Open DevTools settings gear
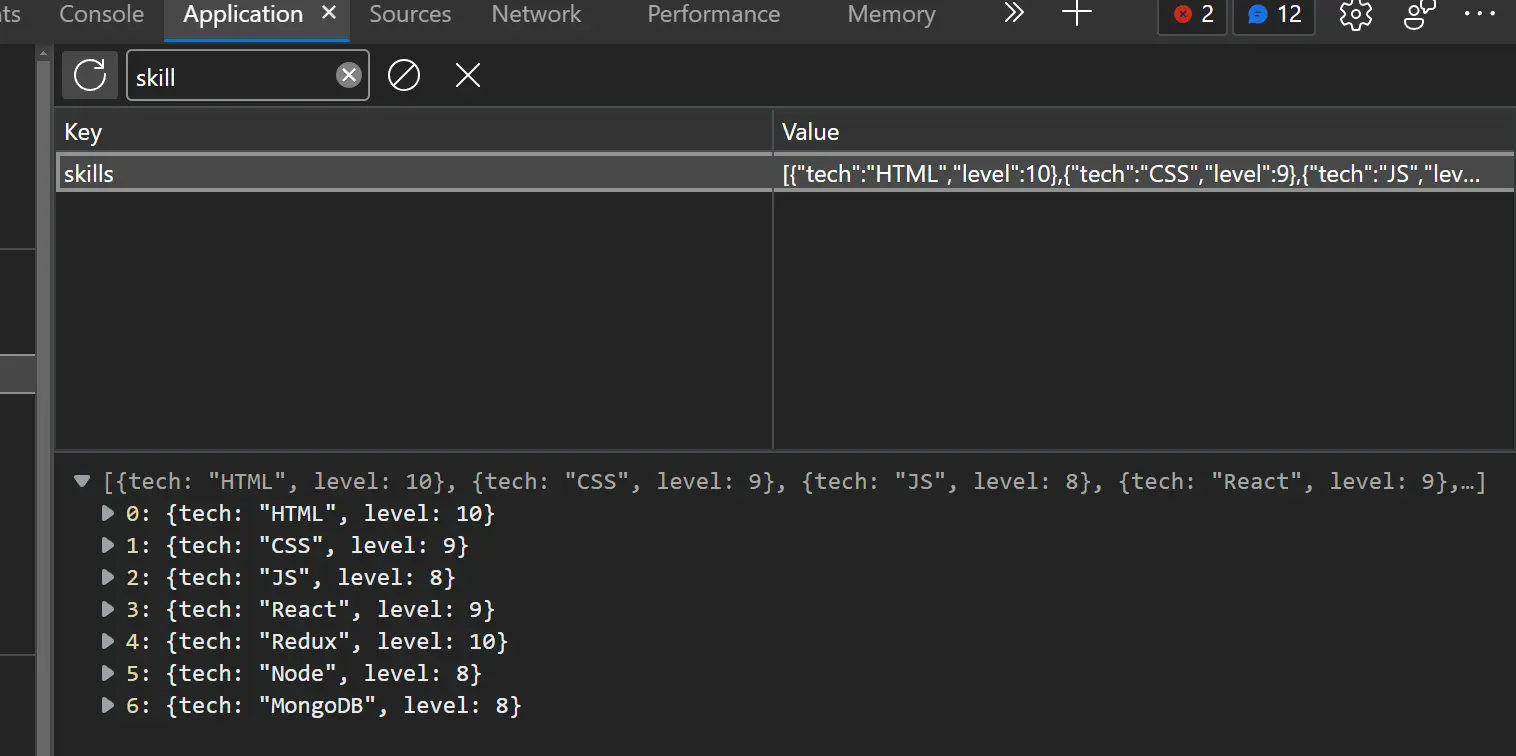The image size is (1516, 756). point(1355,15)
